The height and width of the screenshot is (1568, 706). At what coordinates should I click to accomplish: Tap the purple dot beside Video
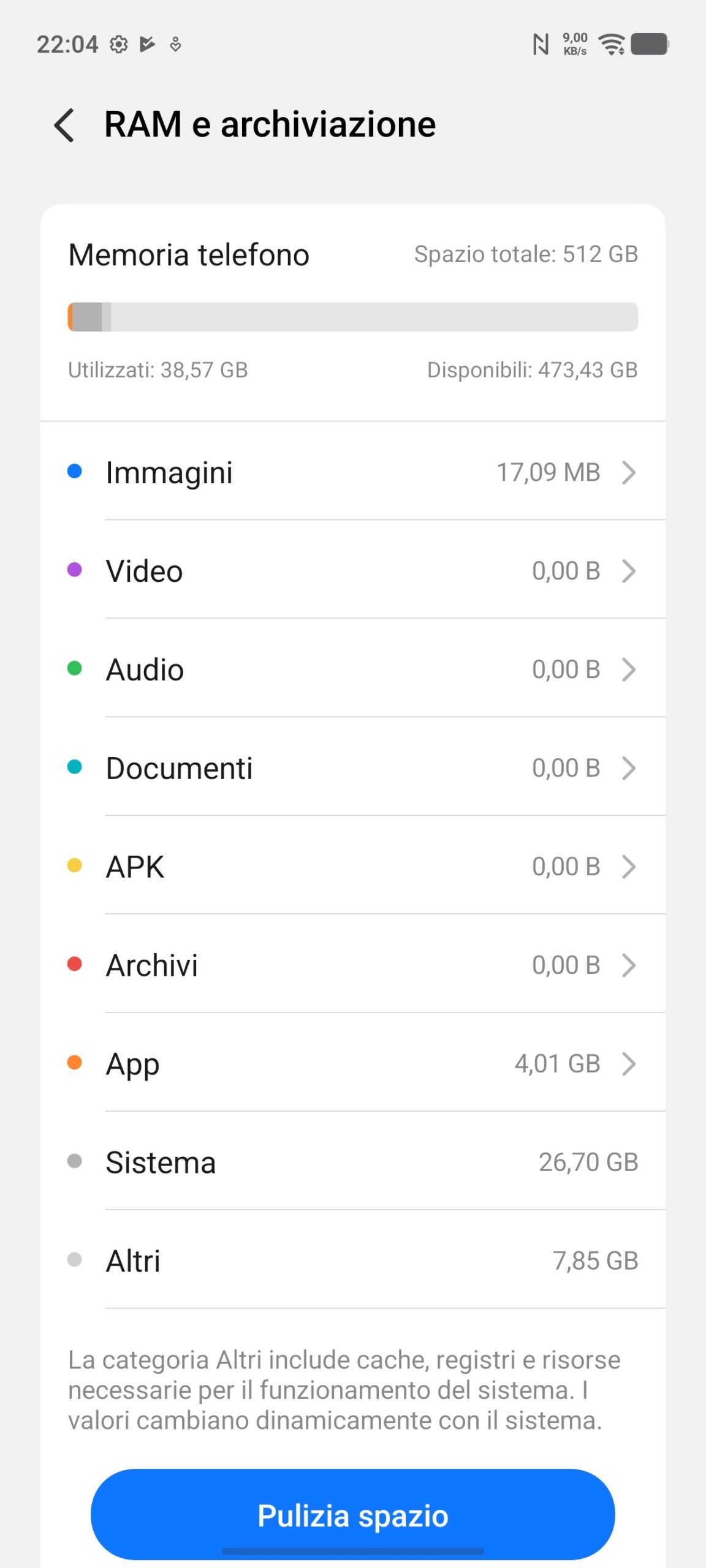74,570
